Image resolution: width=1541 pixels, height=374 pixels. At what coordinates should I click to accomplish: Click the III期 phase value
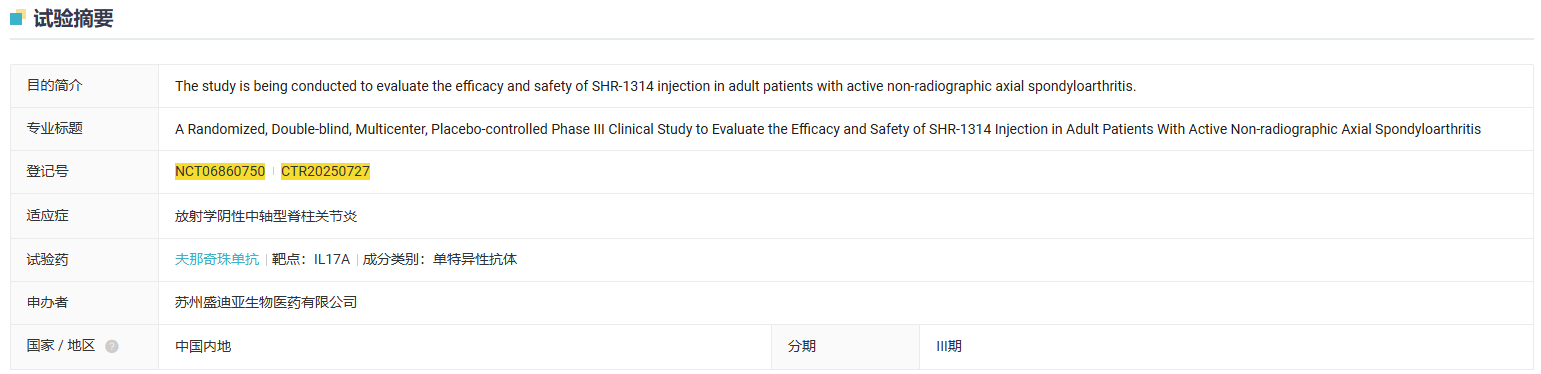(x=949, y=346)
